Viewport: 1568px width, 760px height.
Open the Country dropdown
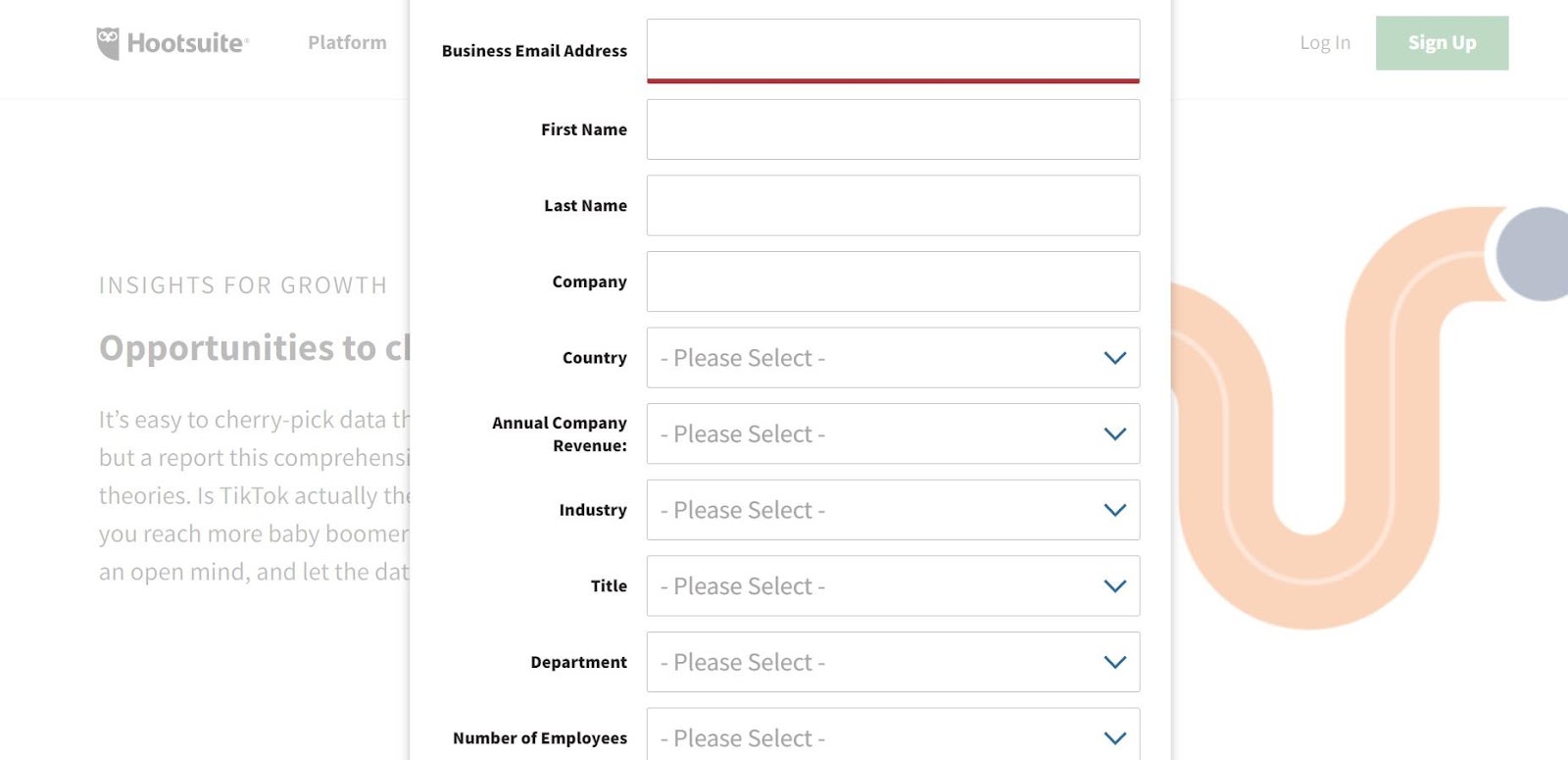[x=893, y=358]
